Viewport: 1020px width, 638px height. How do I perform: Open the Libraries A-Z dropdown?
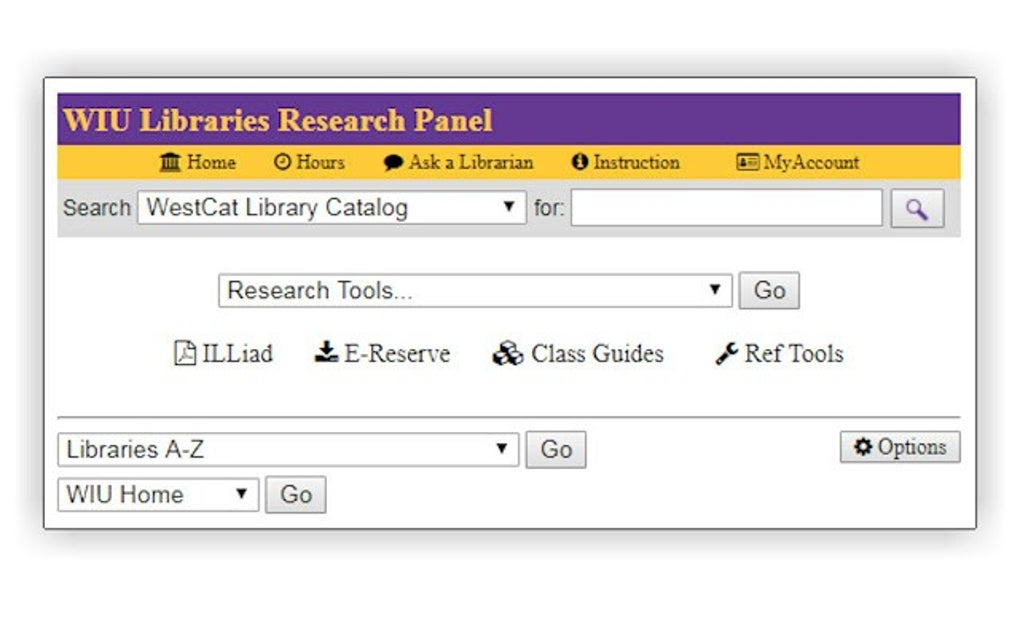pos(286,449)
